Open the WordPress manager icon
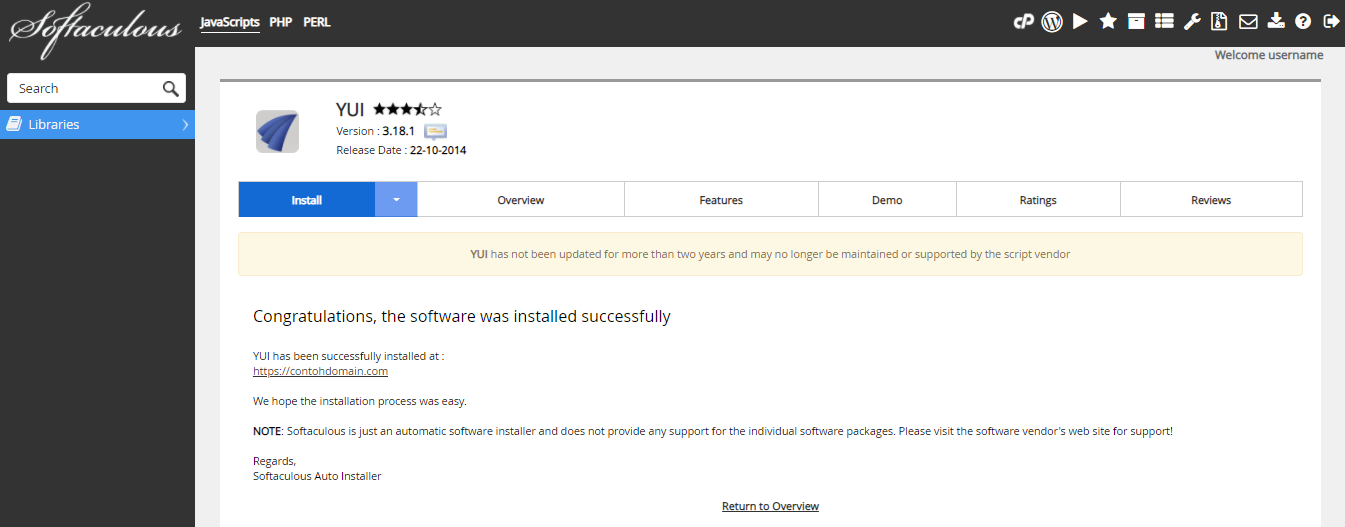The height and width of the screenshot is (527, 1345). click(x=1051, y=21)
